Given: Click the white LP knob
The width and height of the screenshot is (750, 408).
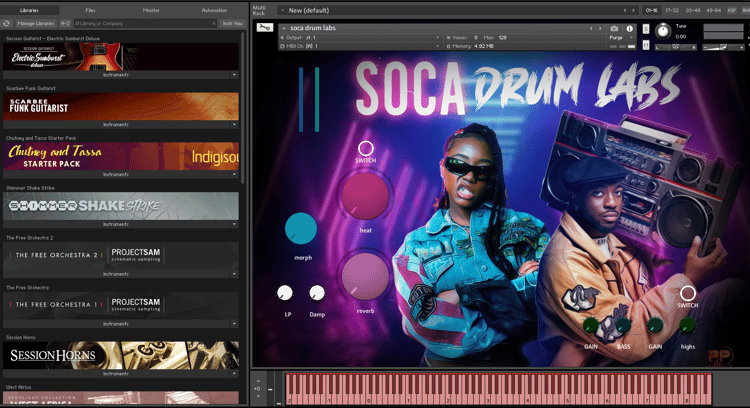Looking at the screenshot, I should tap(285, 293).
